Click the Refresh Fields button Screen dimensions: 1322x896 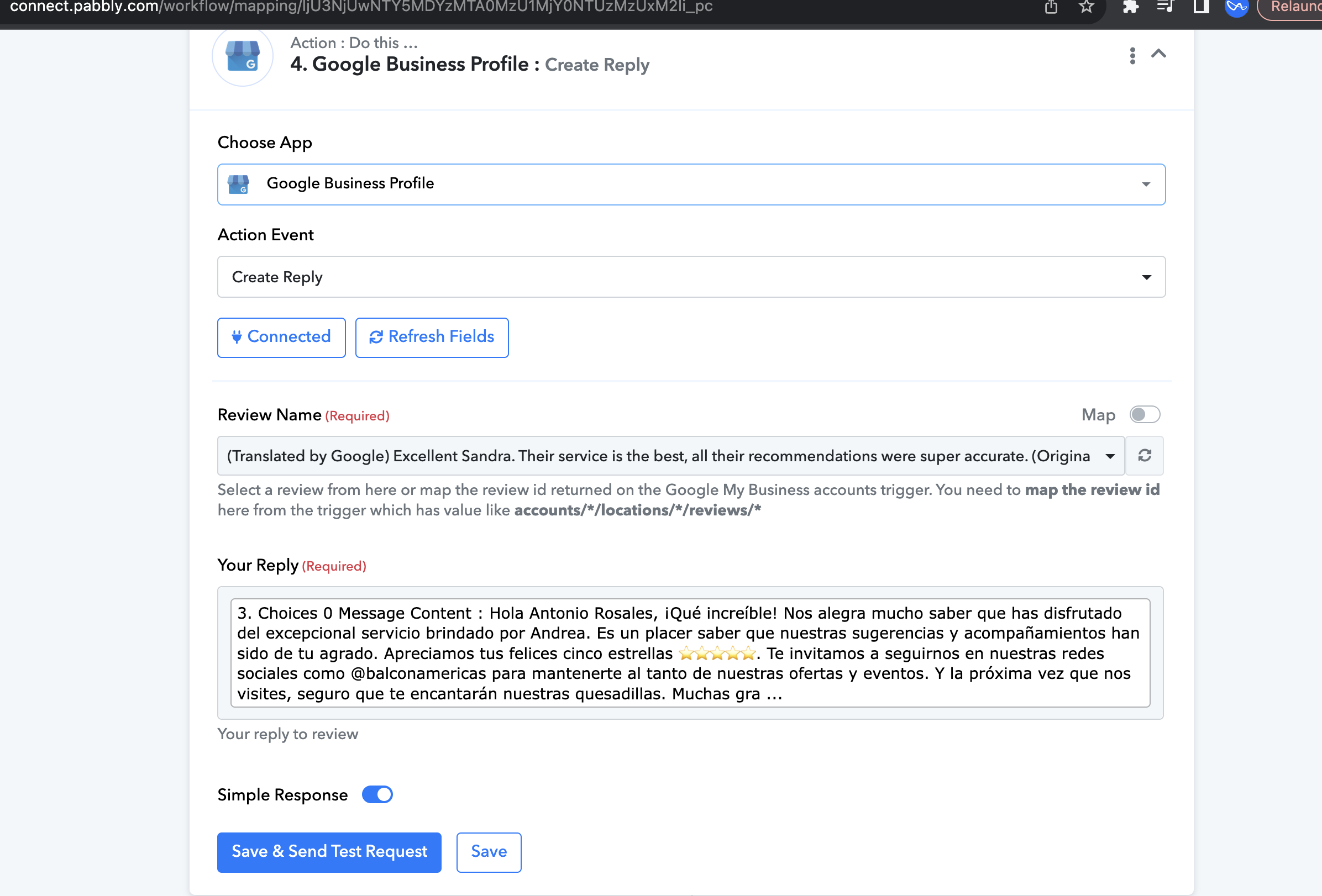tap(432, 337)
